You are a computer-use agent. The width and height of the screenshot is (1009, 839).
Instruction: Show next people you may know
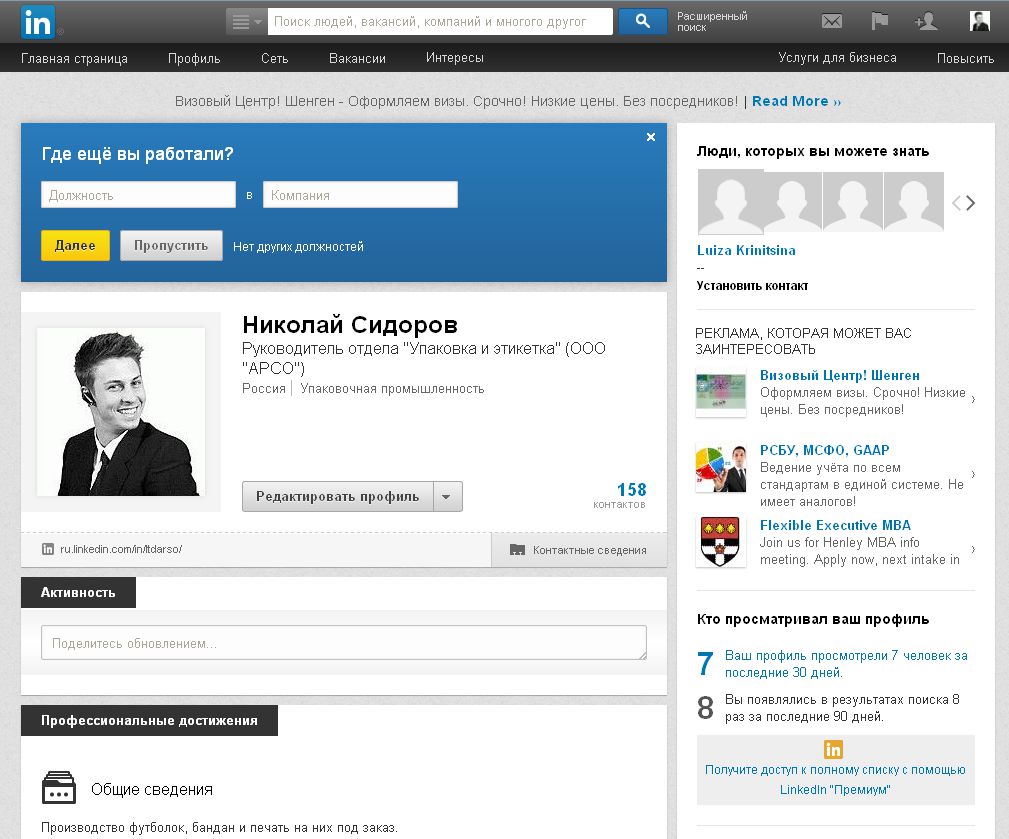coord(970,203)
